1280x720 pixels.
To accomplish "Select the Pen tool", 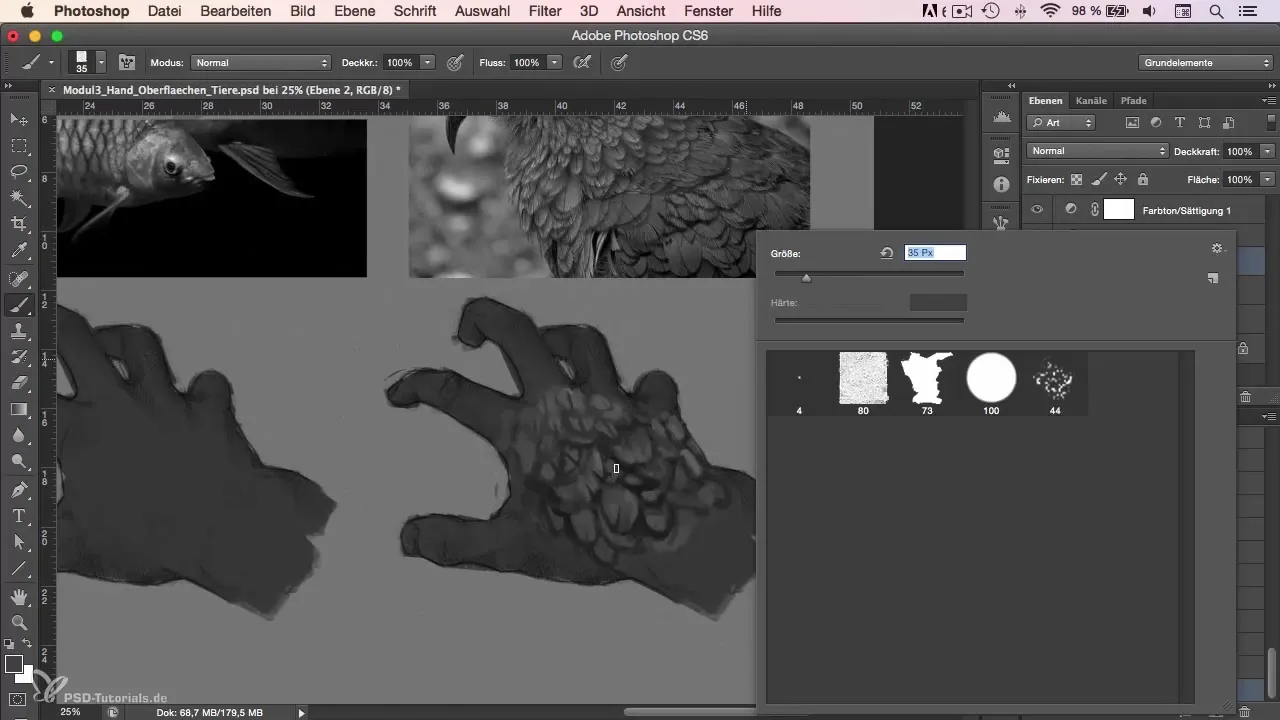I will [x=18, y=490].
